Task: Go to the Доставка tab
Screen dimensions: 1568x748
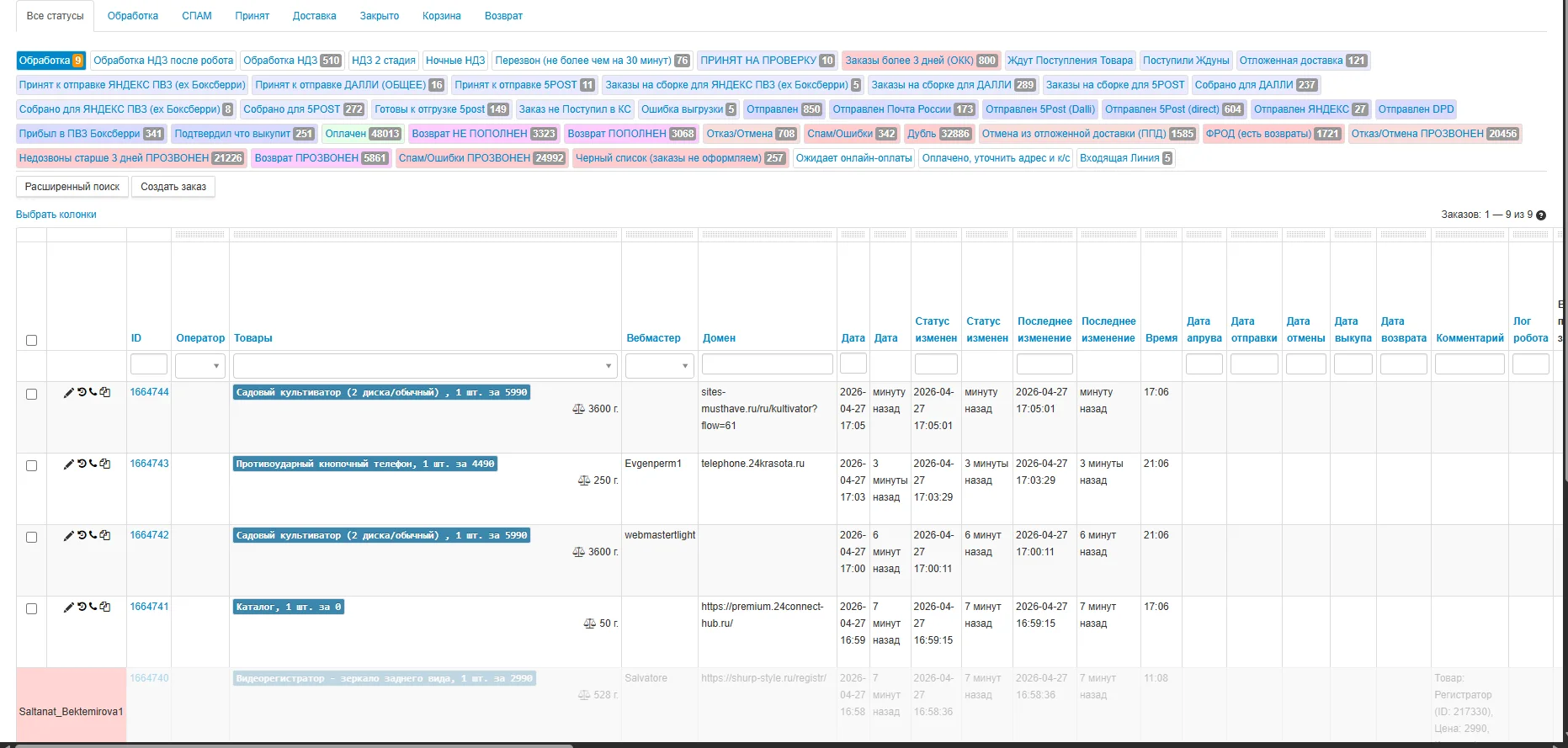Action: click(315, 16)
